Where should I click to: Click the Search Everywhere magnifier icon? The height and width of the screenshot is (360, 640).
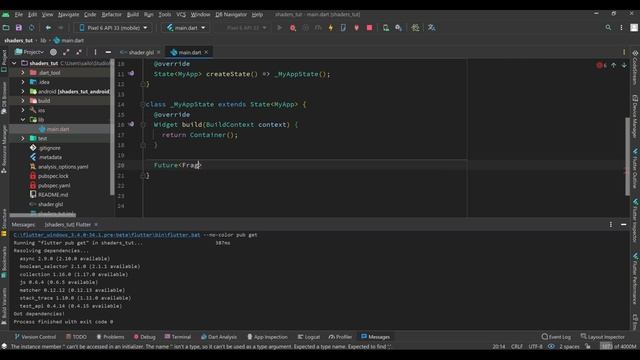(608, 28)
